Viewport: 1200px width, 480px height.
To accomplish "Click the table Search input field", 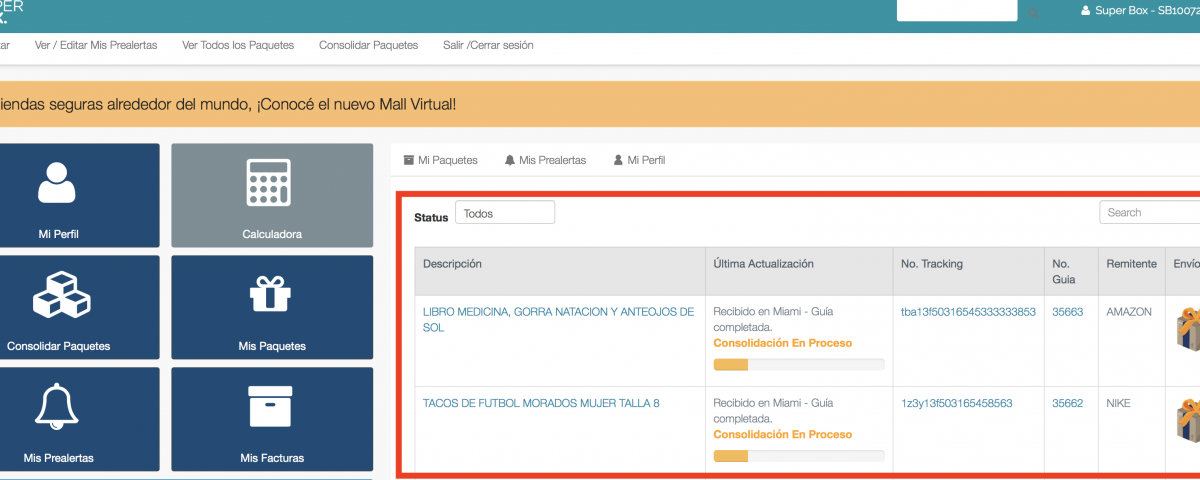I will (1150, 212).
